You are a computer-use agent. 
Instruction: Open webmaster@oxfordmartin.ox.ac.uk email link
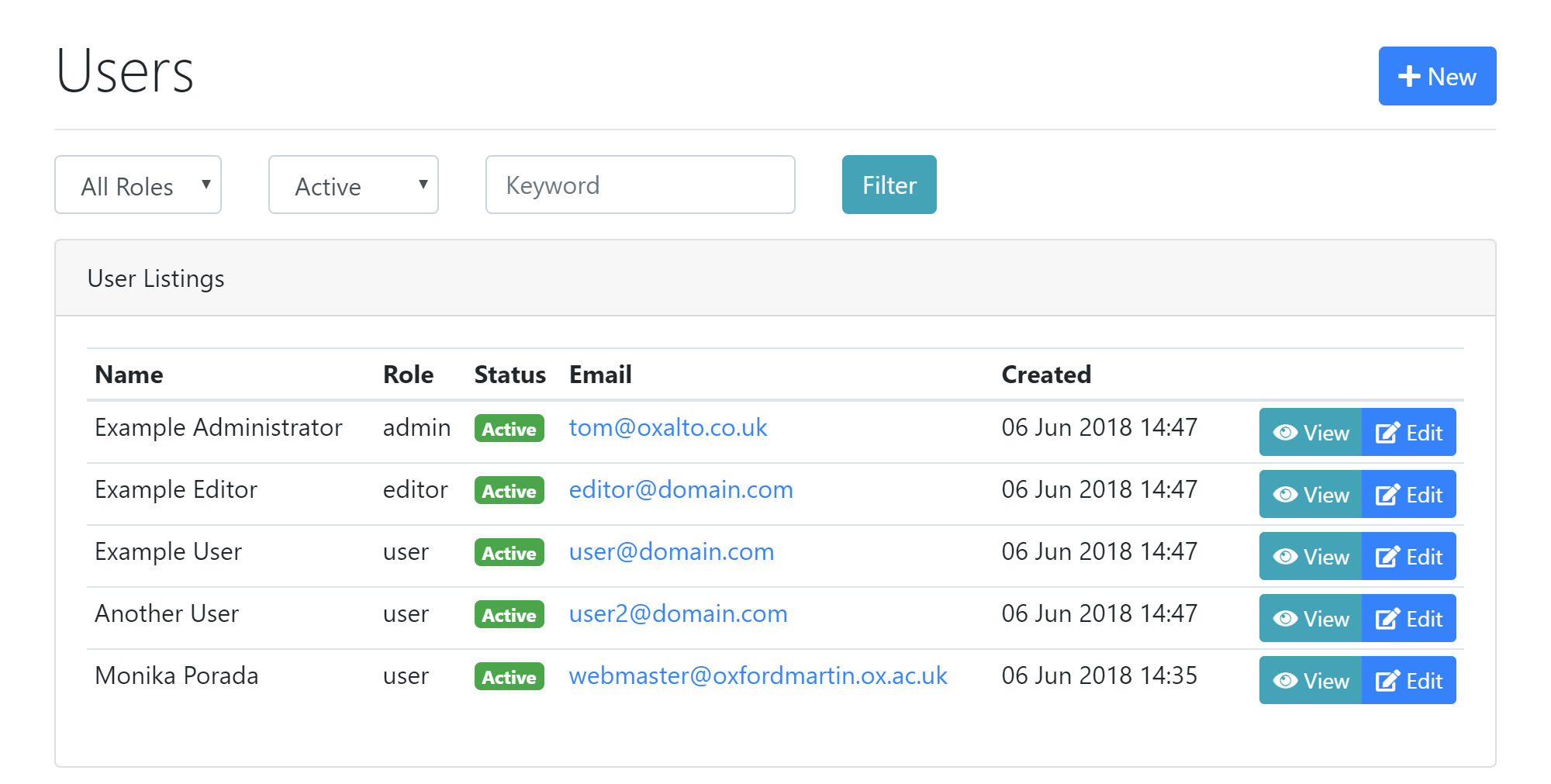point(758,676)
